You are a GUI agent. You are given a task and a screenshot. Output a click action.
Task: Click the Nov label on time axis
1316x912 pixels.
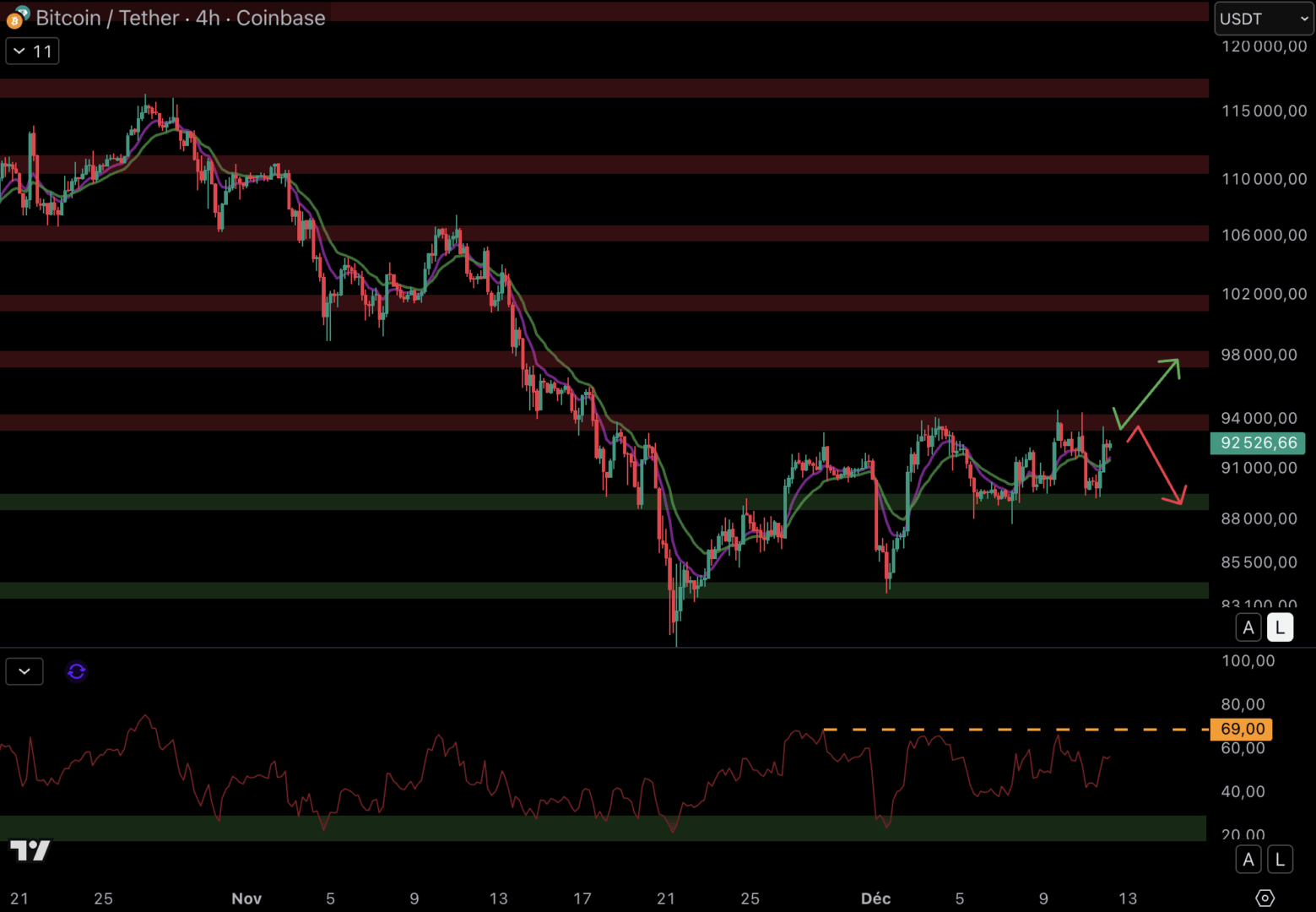(246, 898)
